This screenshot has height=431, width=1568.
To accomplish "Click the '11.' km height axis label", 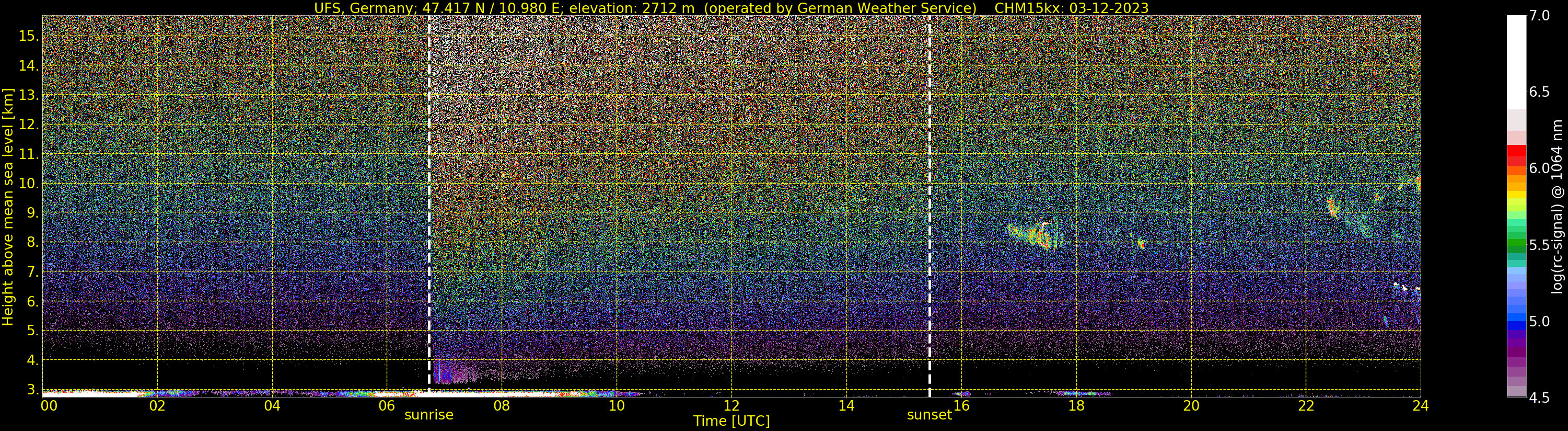I will tap(29, 154).
